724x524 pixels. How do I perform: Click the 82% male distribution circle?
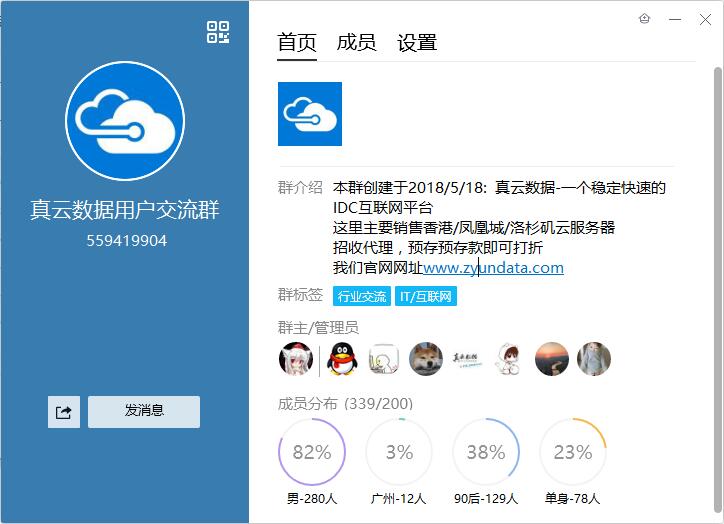point(311,452)
